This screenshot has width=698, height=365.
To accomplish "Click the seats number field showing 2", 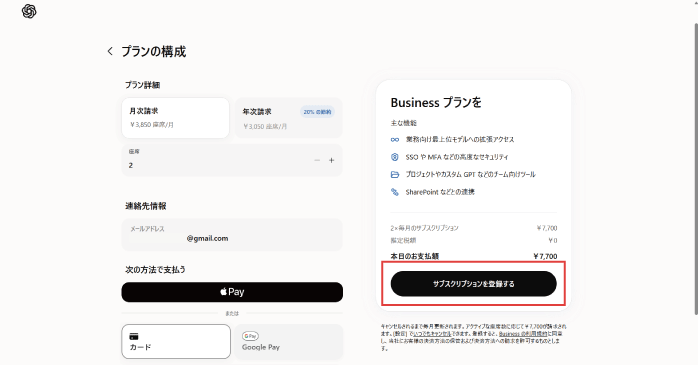I will pos(232,160).
